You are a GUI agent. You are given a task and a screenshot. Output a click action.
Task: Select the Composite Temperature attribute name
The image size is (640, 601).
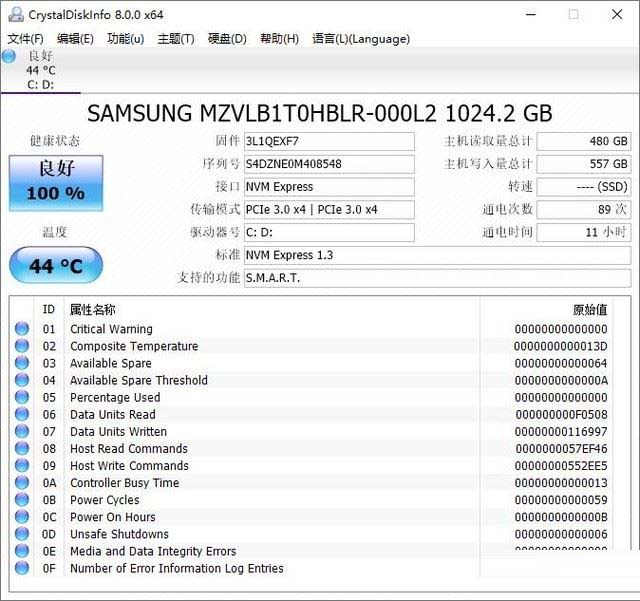point(134,346)
